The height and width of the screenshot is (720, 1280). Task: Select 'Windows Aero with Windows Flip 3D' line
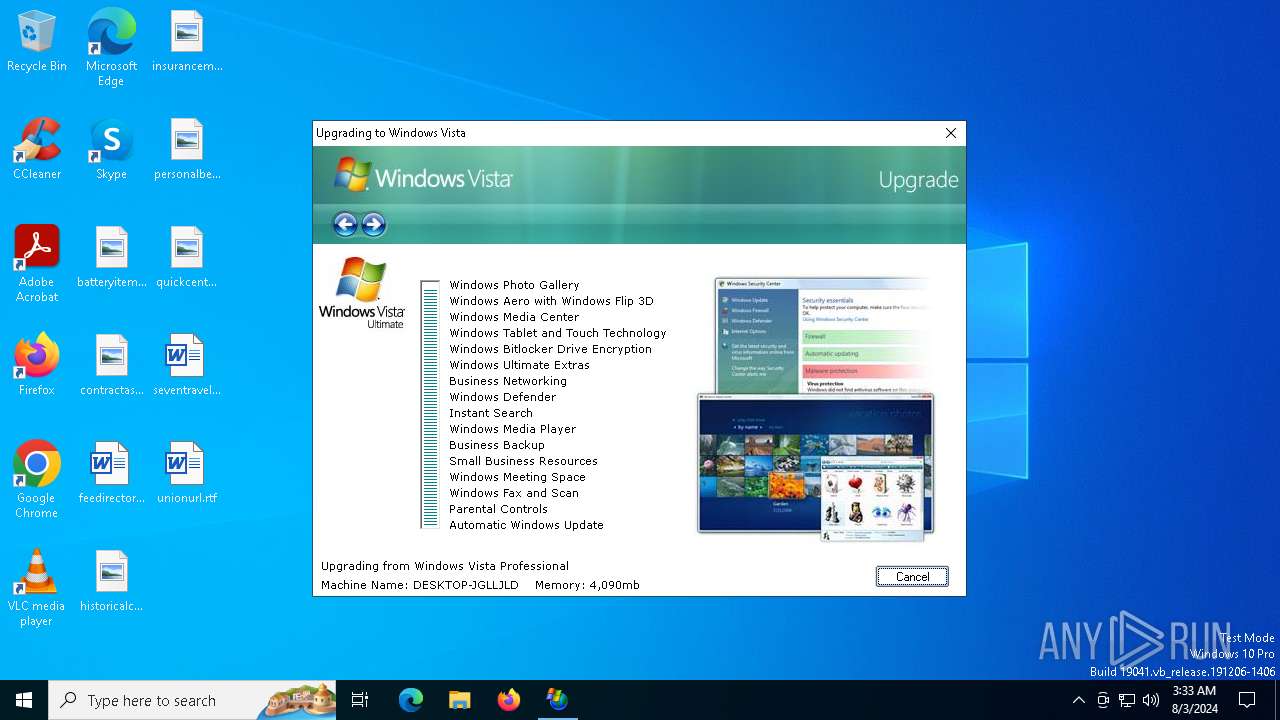(x=551, y=301)
